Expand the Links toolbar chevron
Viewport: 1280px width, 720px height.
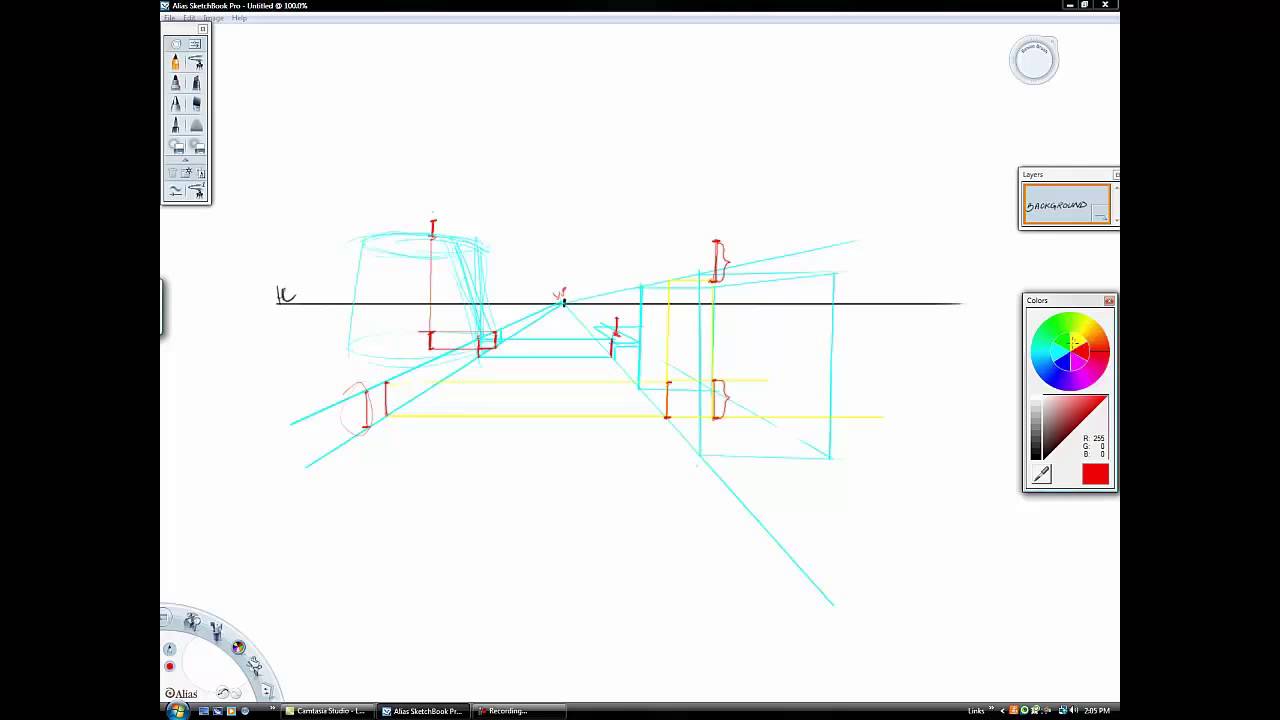point(991,707)
